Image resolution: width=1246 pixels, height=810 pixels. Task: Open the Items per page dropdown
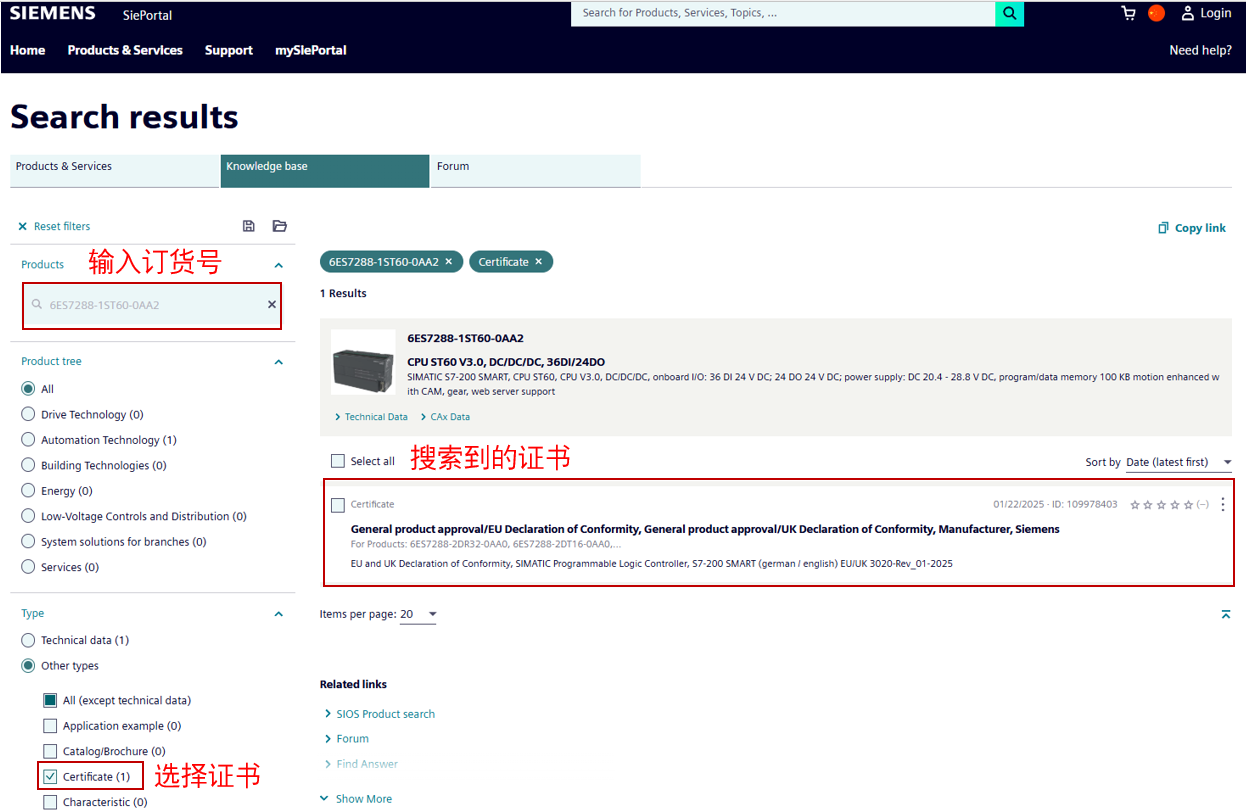pyautogui.click(x=419, y=614)
